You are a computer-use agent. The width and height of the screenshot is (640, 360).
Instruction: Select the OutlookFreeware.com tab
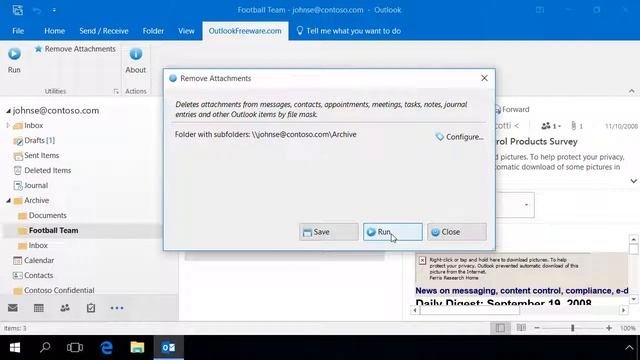click(245, 31)
